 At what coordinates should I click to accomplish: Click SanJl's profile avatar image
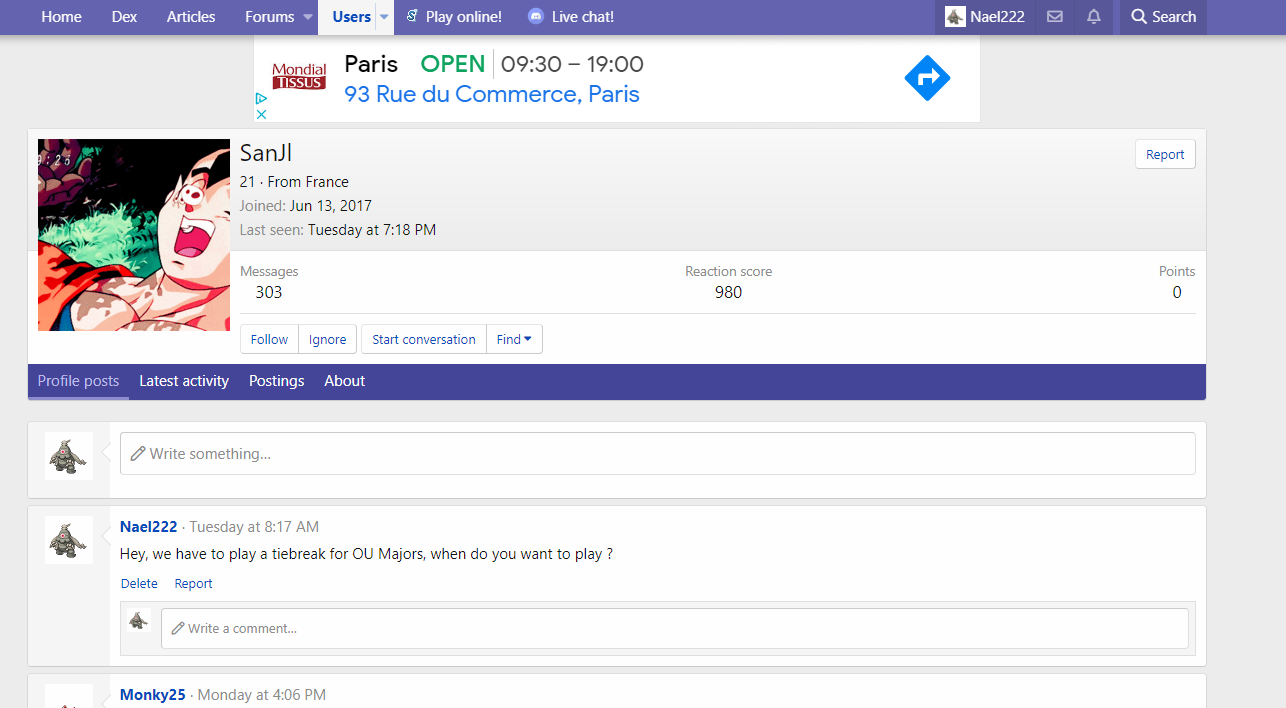point(134,235)
